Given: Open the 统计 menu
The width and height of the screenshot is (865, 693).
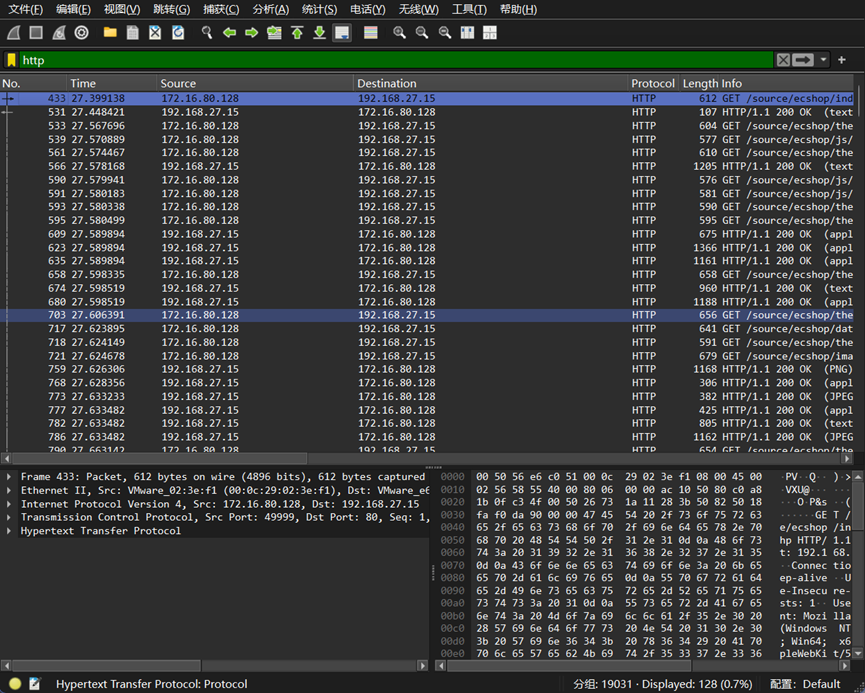Looking at the screenshot, I should coord(319,9).
